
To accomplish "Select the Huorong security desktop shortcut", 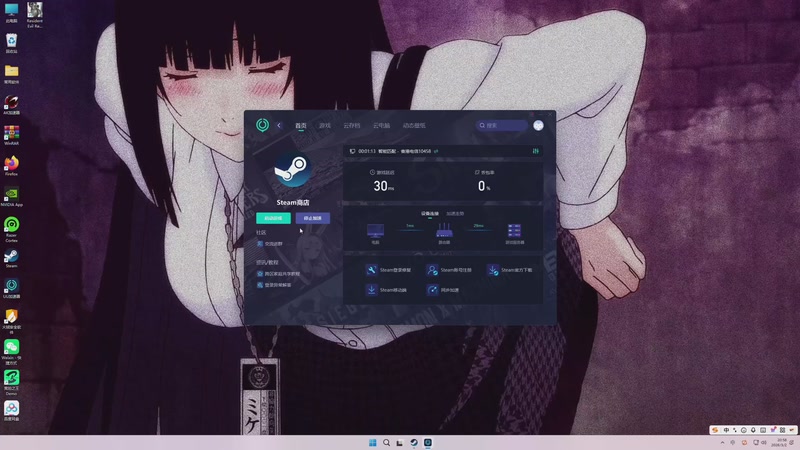I will click(11, 320).
